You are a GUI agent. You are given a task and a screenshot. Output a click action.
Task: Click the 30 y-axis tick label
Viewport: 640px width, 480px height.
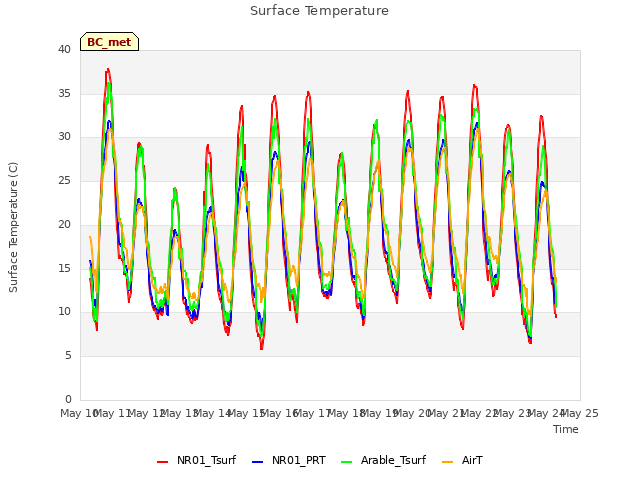point(64,137)
